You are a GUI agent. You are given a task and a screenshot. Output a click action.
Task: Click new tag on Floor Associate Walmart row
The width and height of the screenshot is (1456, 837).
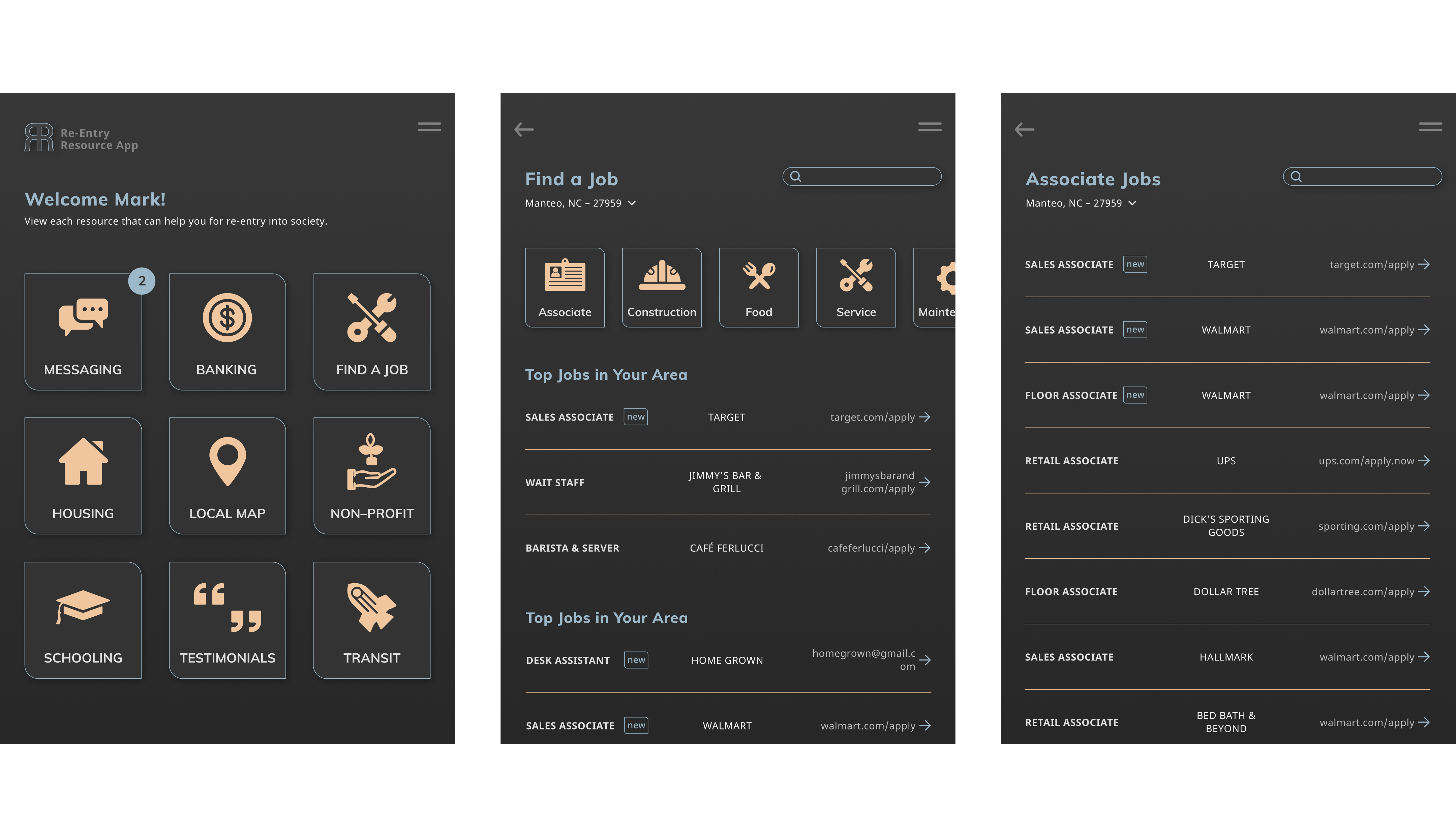click(x=1135, y=395)
